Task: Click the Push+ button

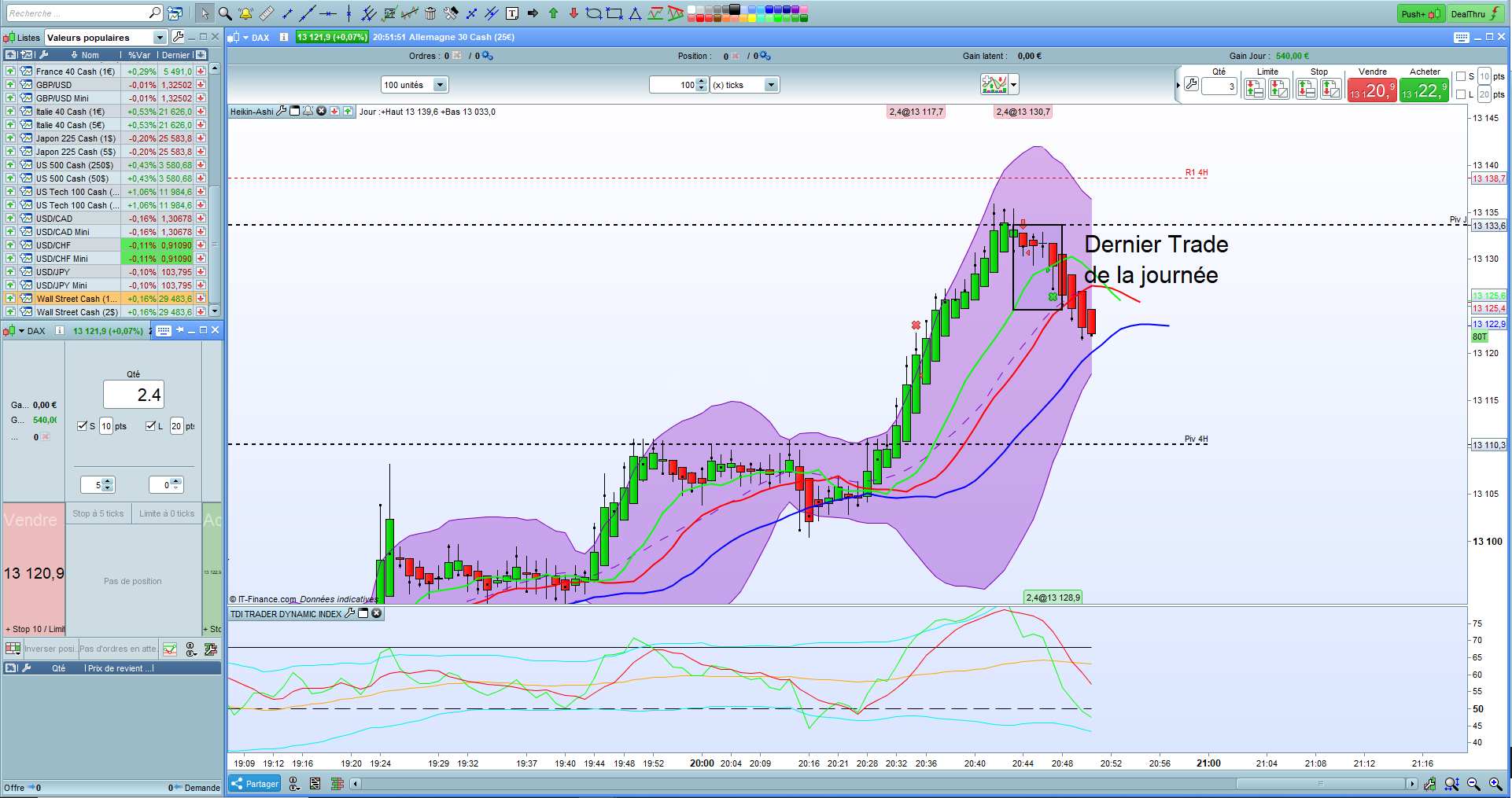Action: [x=1422, y=13]
